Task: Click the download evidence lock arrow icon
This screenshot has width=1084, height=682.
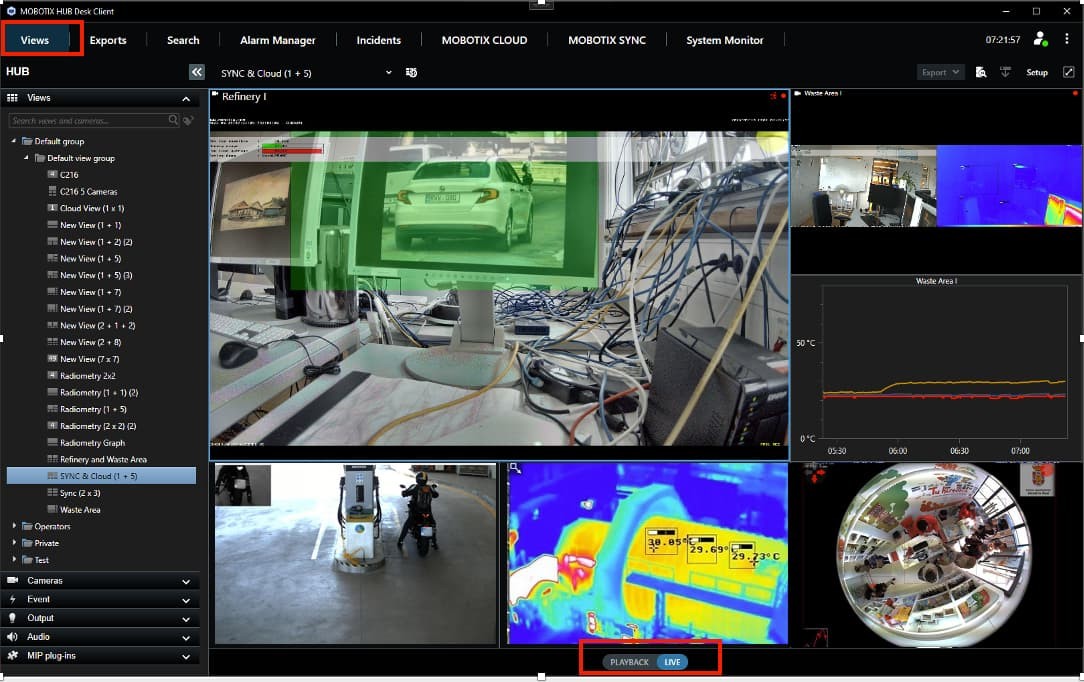Action: (x=1005, y=72)
